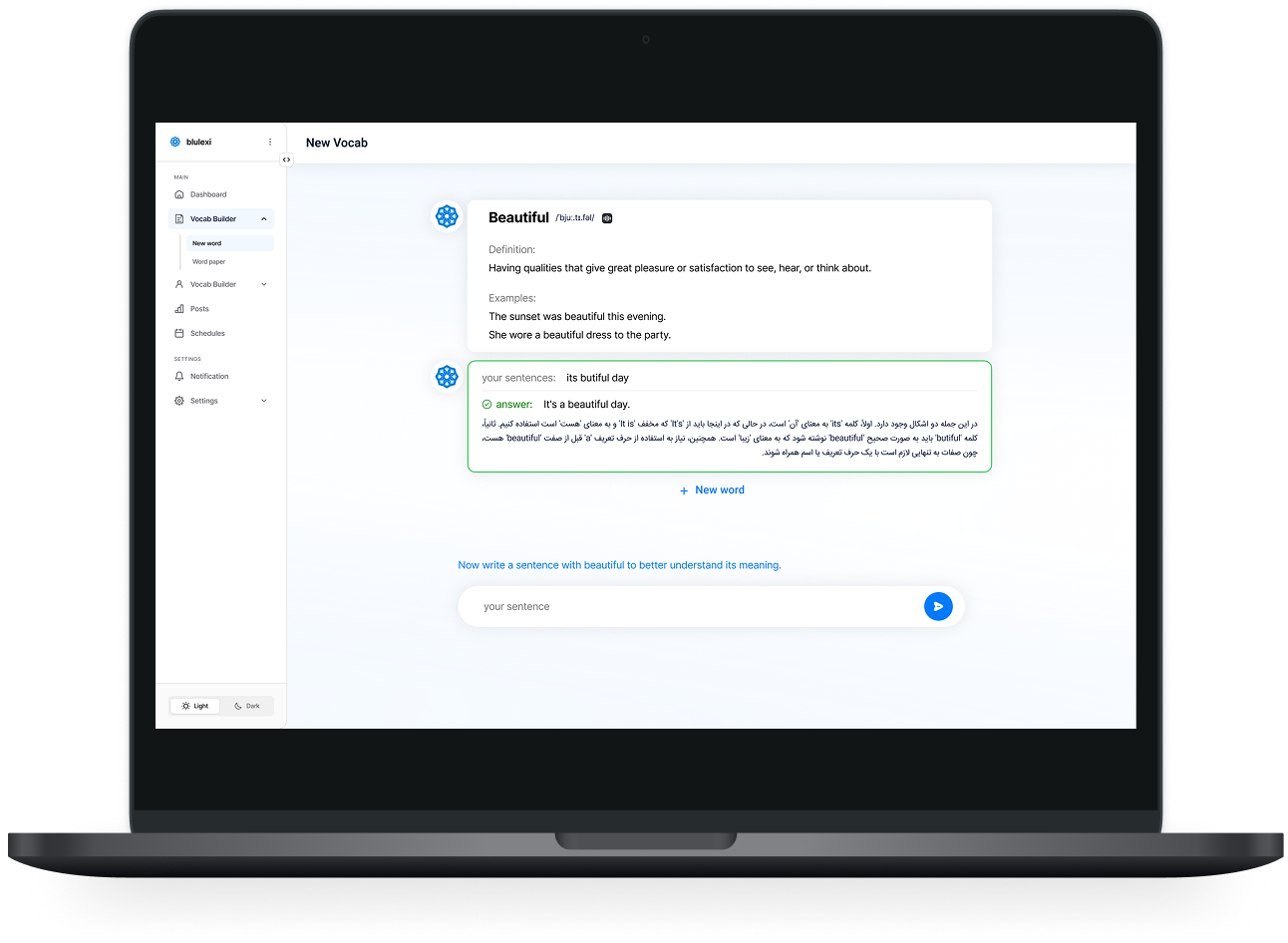Click the + New word link
The height and width of the screenshot is (943, 1288).
point(712,490)
